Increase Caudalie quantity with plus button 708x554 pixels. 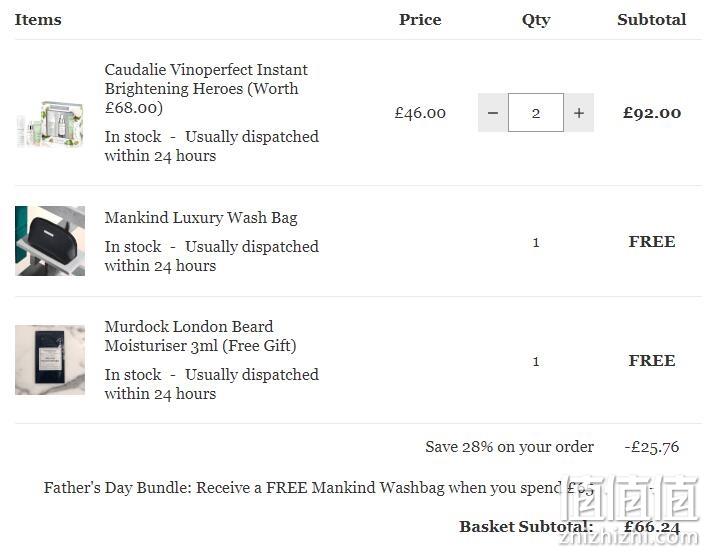coord(579,113)
